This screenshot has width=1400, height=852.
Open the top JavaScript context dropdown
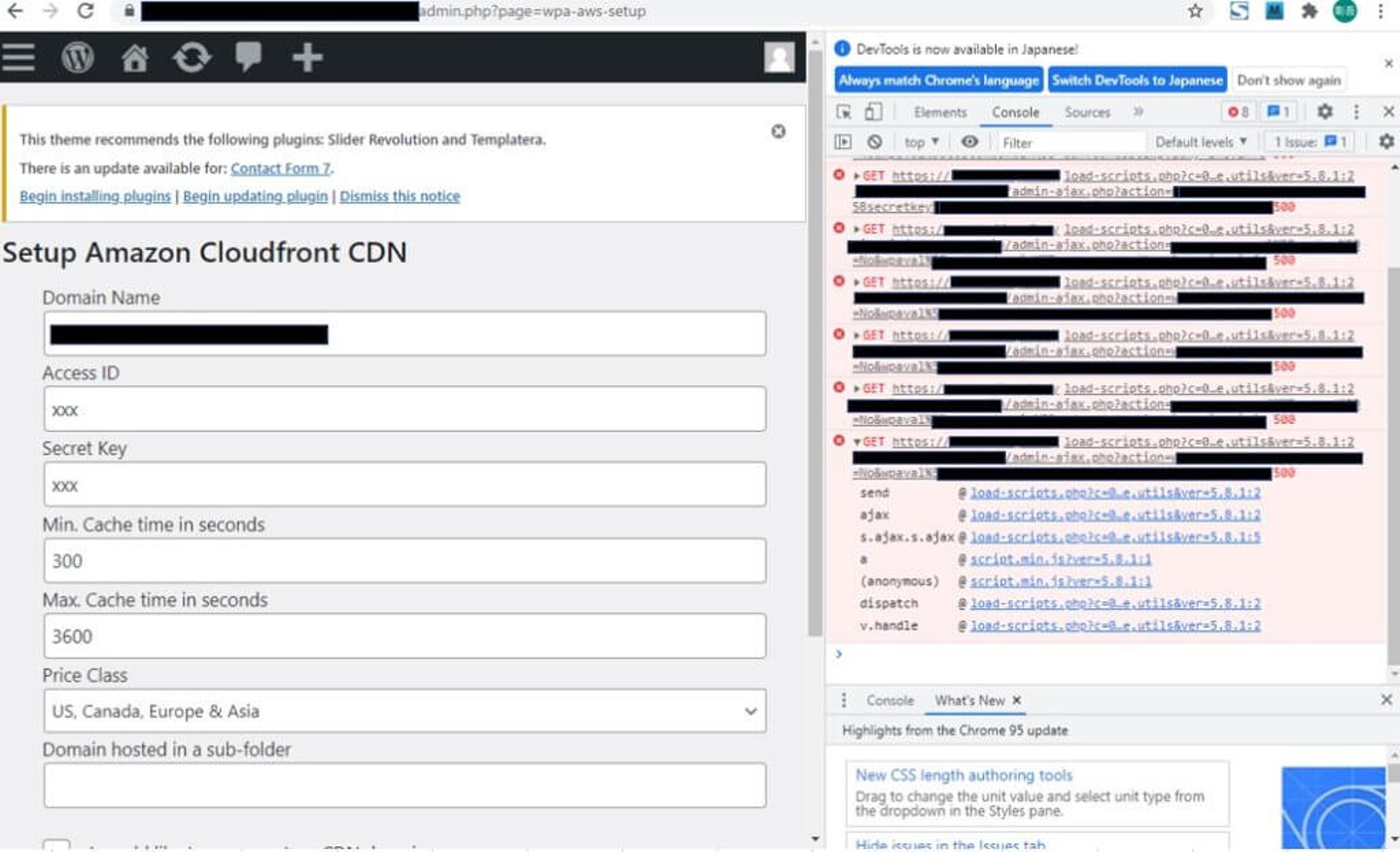tap(922, 142)
